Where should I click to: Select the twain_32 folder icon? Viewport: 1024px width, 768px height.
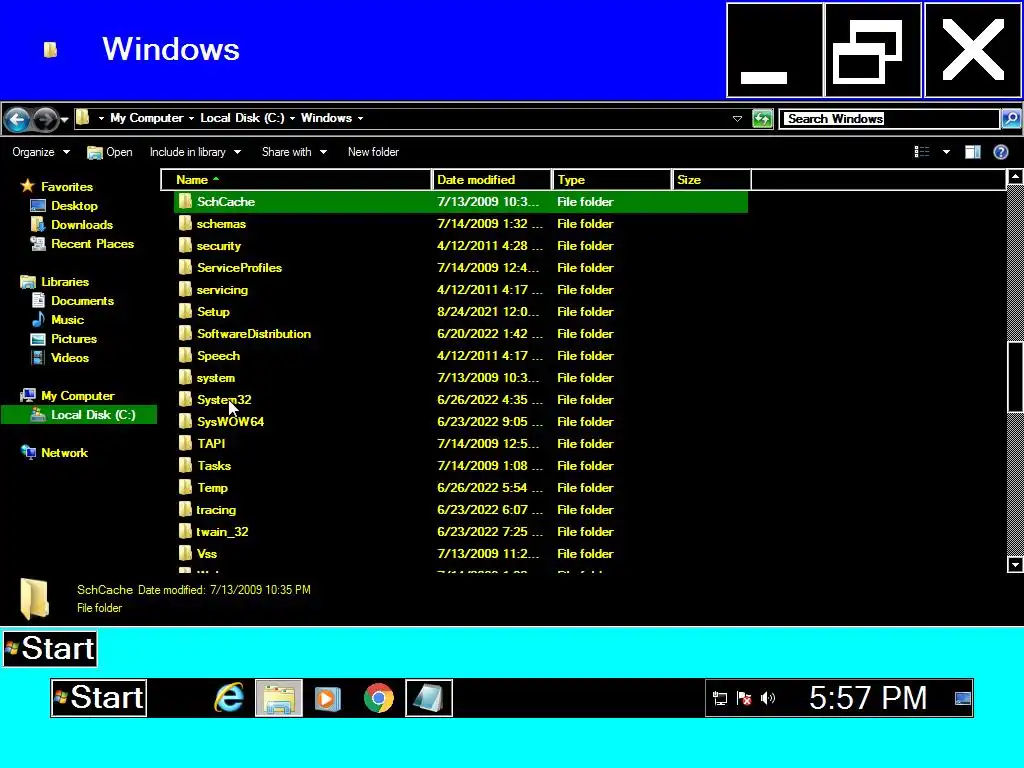click(x=185, y=532)
